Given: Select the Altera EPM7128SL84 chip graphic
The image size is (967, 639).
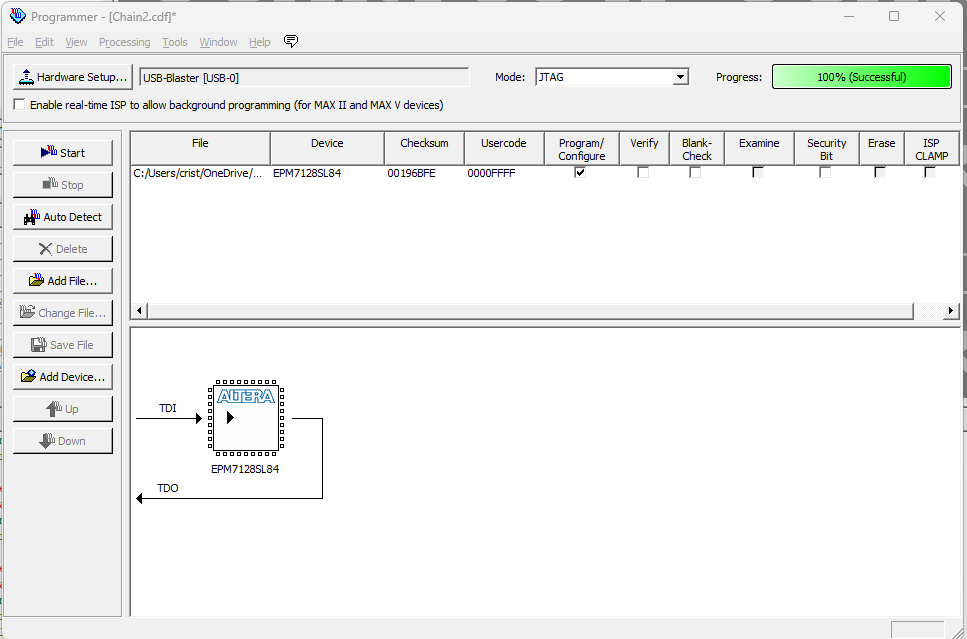Looking at the screenshot, I should click(245, 416).
